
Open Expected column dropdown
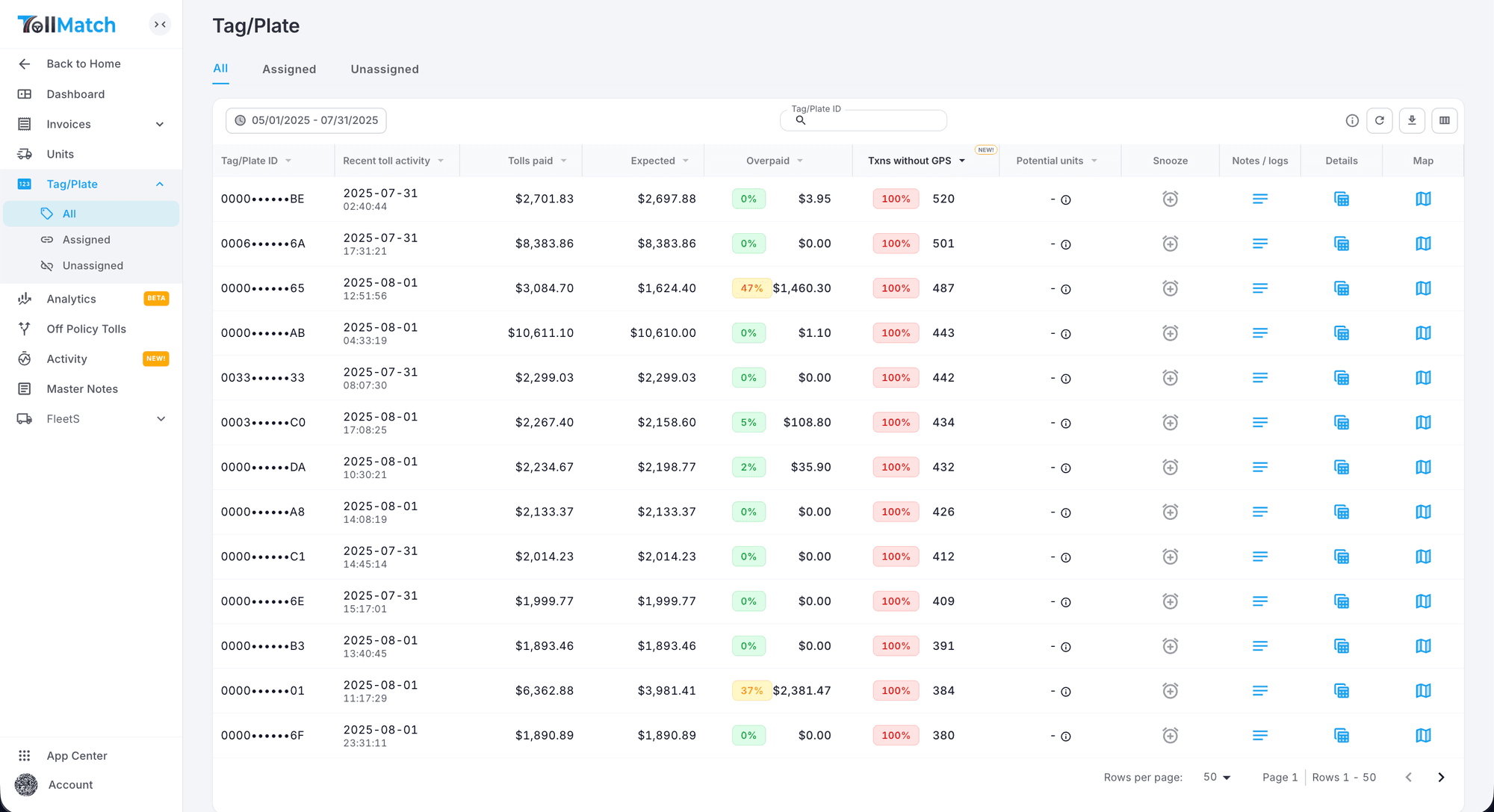(x=686, y=161)
